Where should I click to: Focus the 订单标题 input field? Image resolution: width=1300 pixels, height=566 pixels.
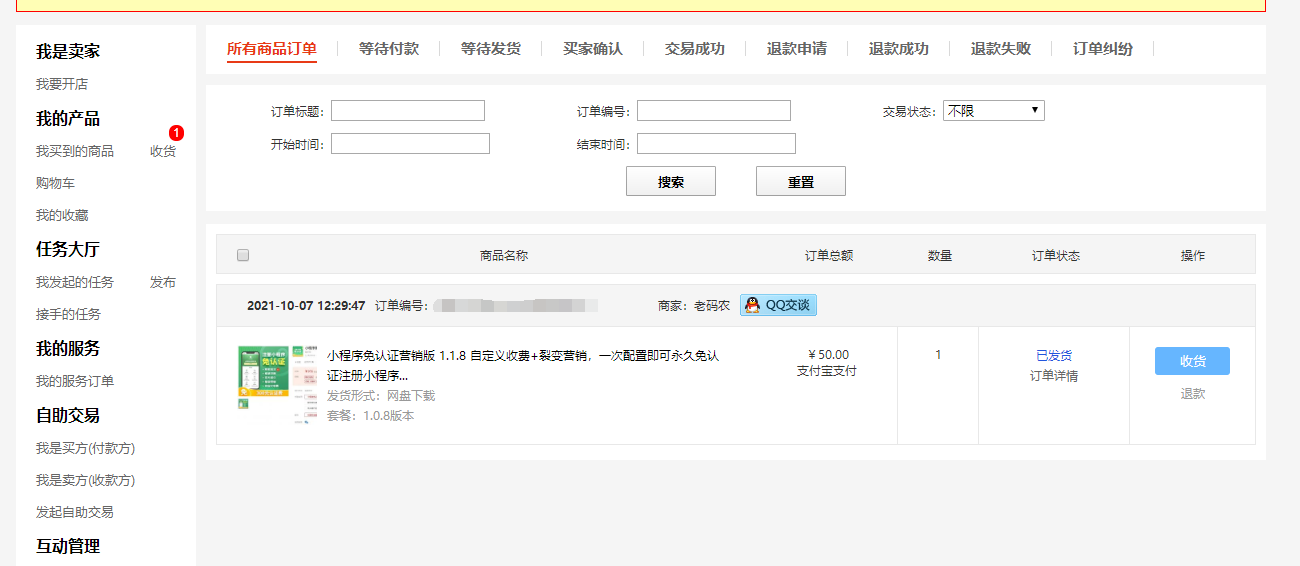click(x=408, y=111)
